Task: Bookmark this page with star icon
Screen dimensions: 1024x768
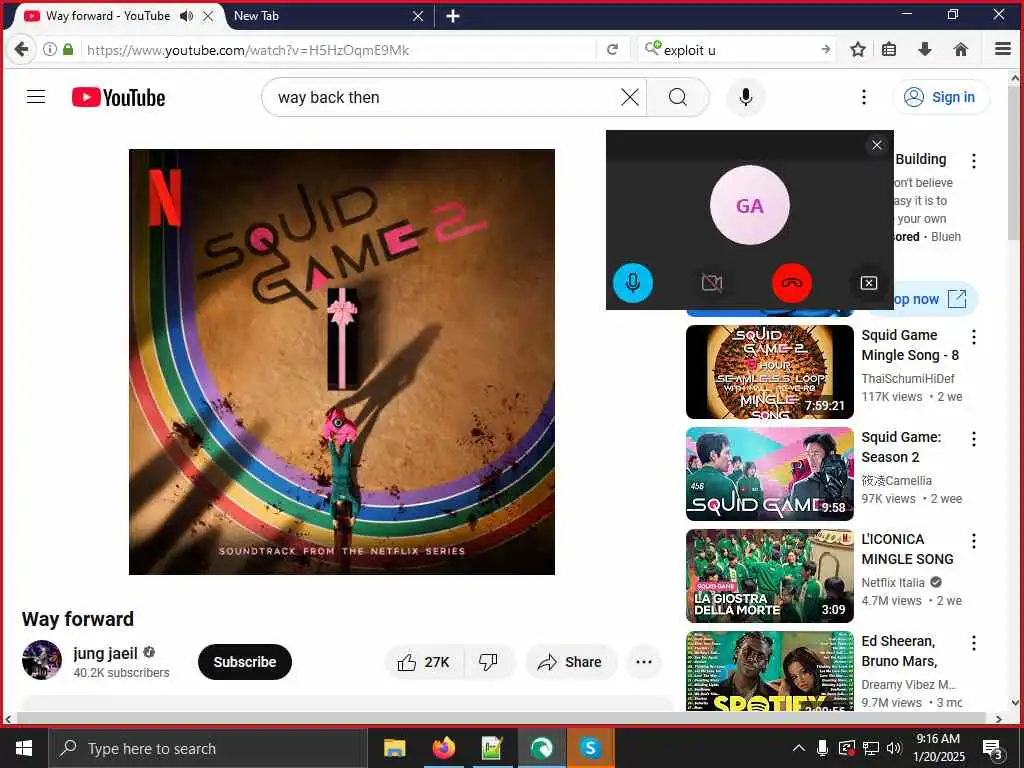Action: [858, 49]
